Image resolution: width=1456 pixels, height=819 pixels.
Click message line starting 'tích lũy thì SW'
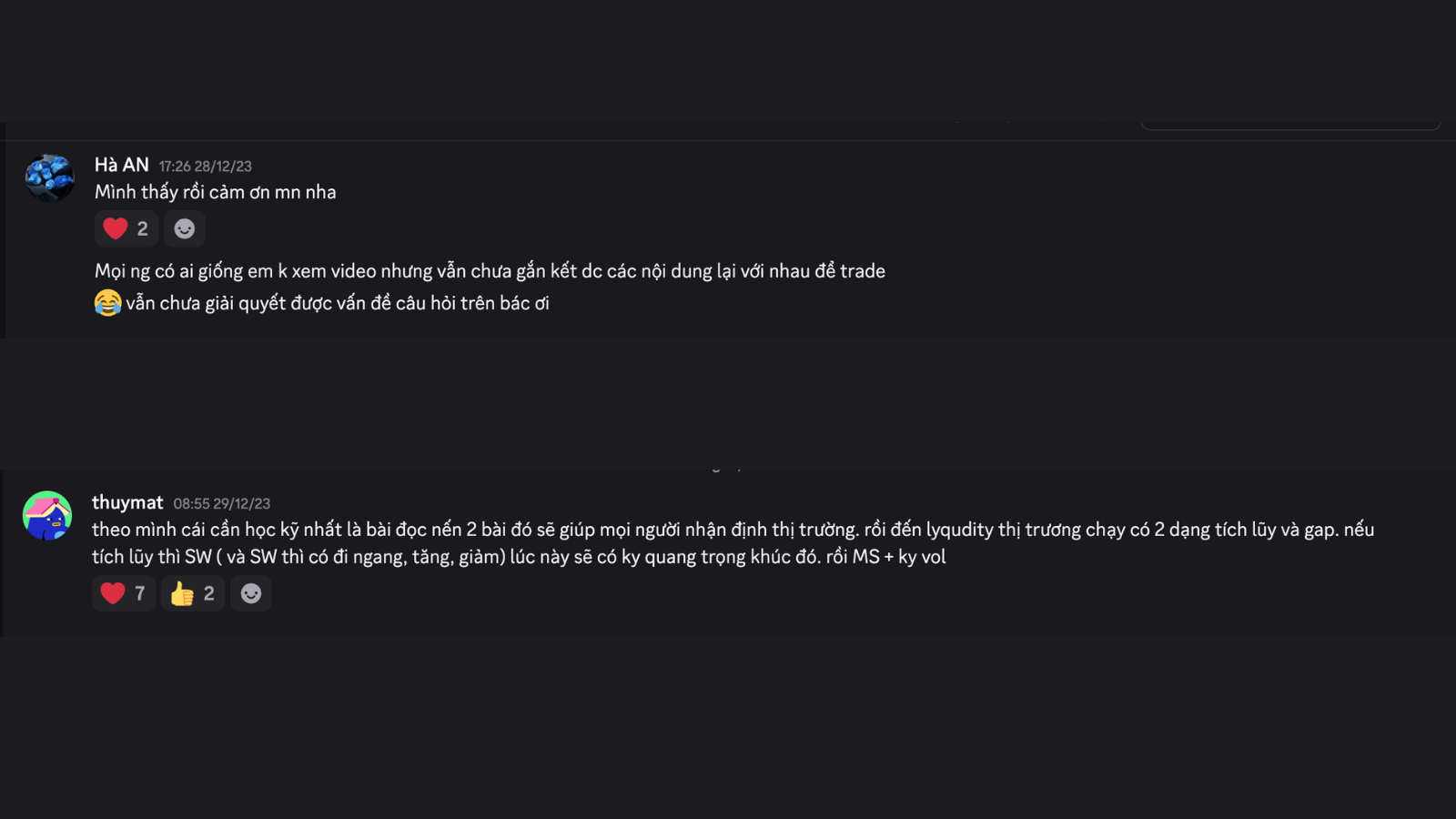click(x=519, y=557)
